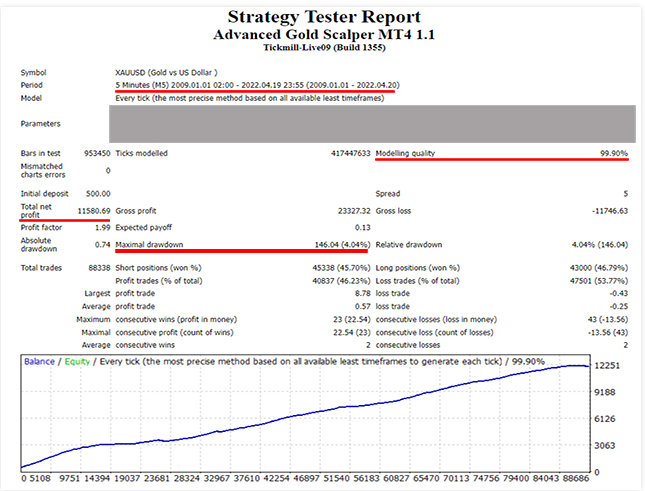Click the "Ticks modelled" label
The width and height of the screenshot is (645, 491).
coord(142,153)
